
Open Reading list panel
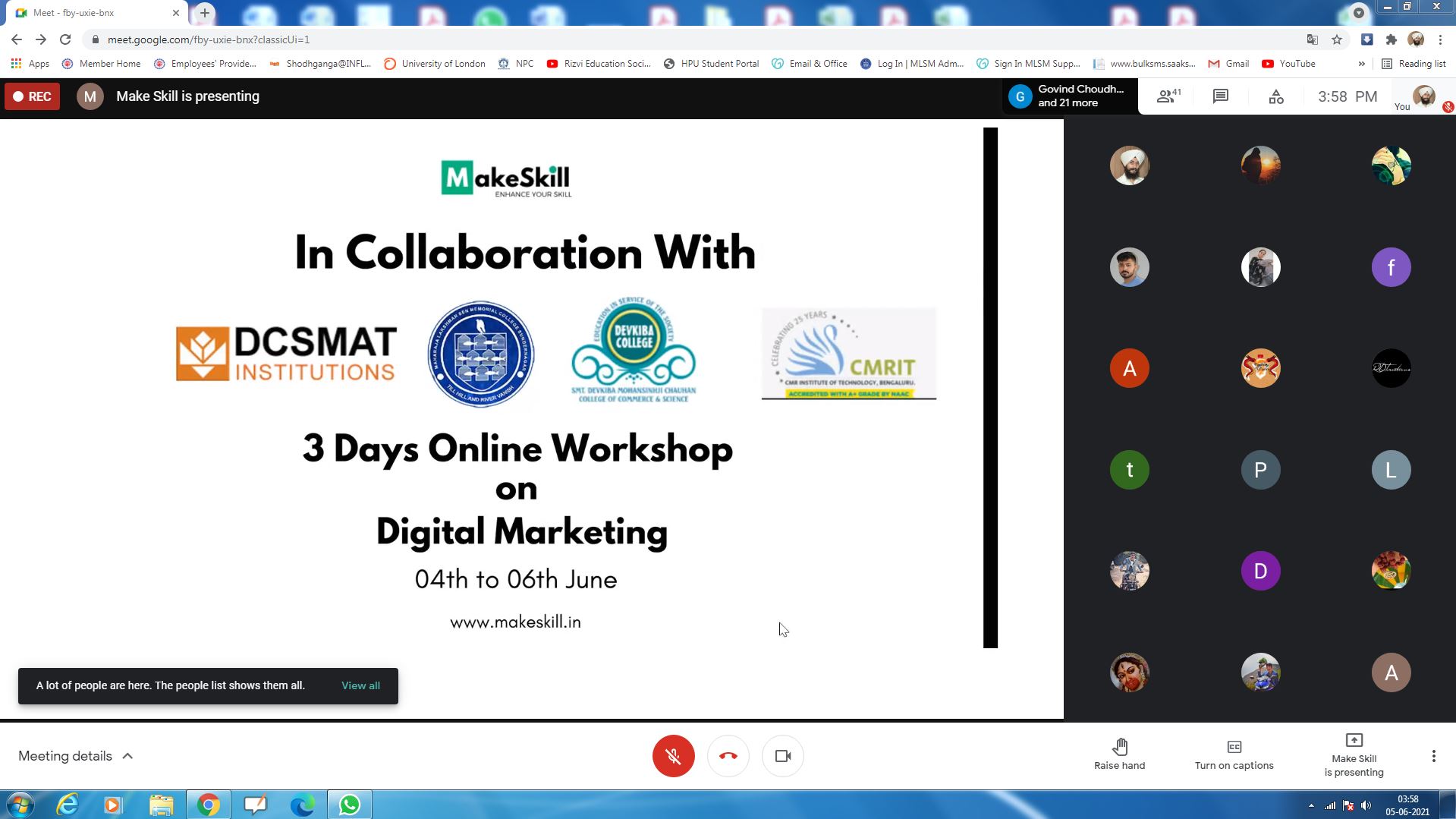1414,64
